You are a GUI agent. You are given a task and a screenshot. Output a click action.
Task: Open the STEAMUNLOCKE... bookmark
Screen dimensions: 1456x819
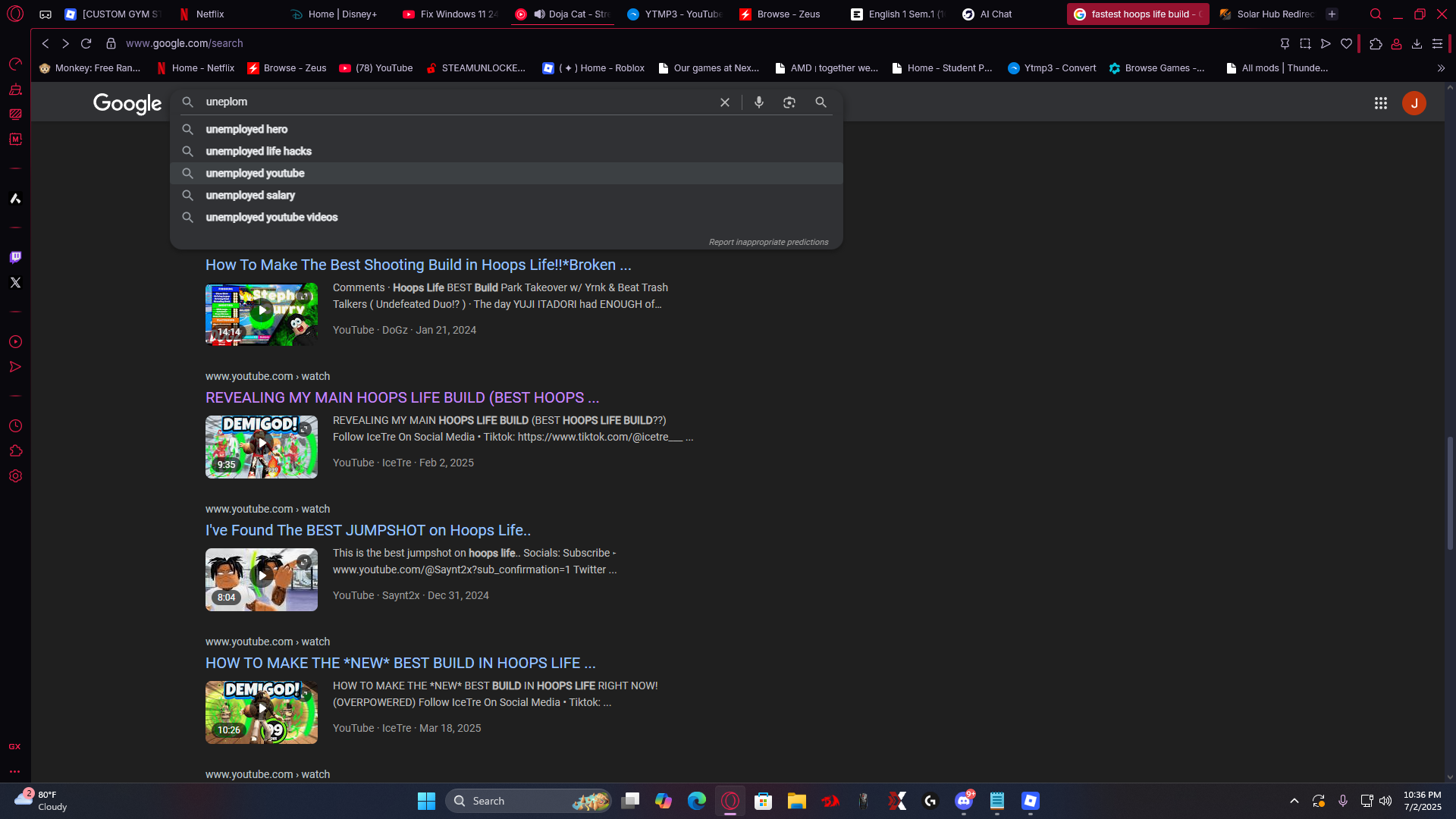pyautogui.click(x=475, y=68)
